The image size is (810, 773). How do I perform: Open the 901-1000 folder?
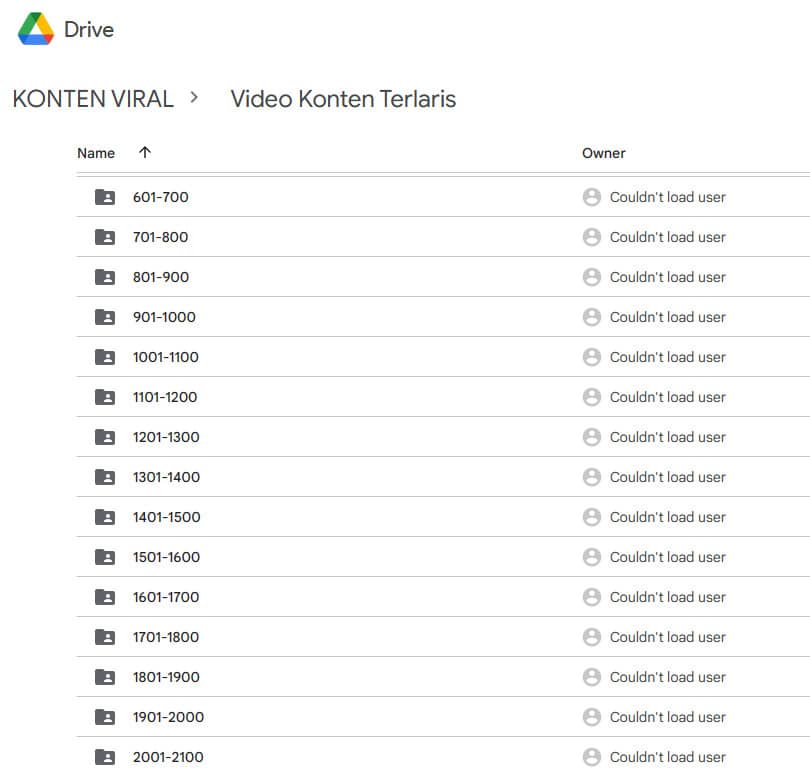(164, 317)
